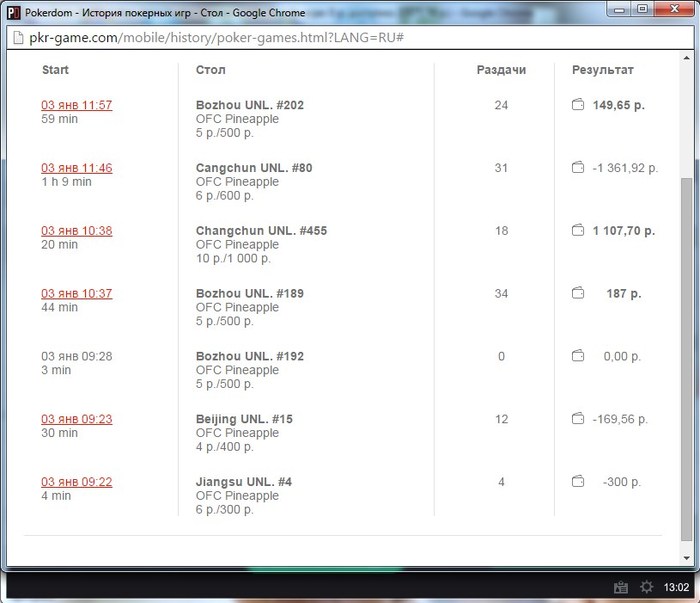This screenshot has width=700, height=603.
Task: Click the vertical scrollbar thumb
Action: click(x=686, y=359)
